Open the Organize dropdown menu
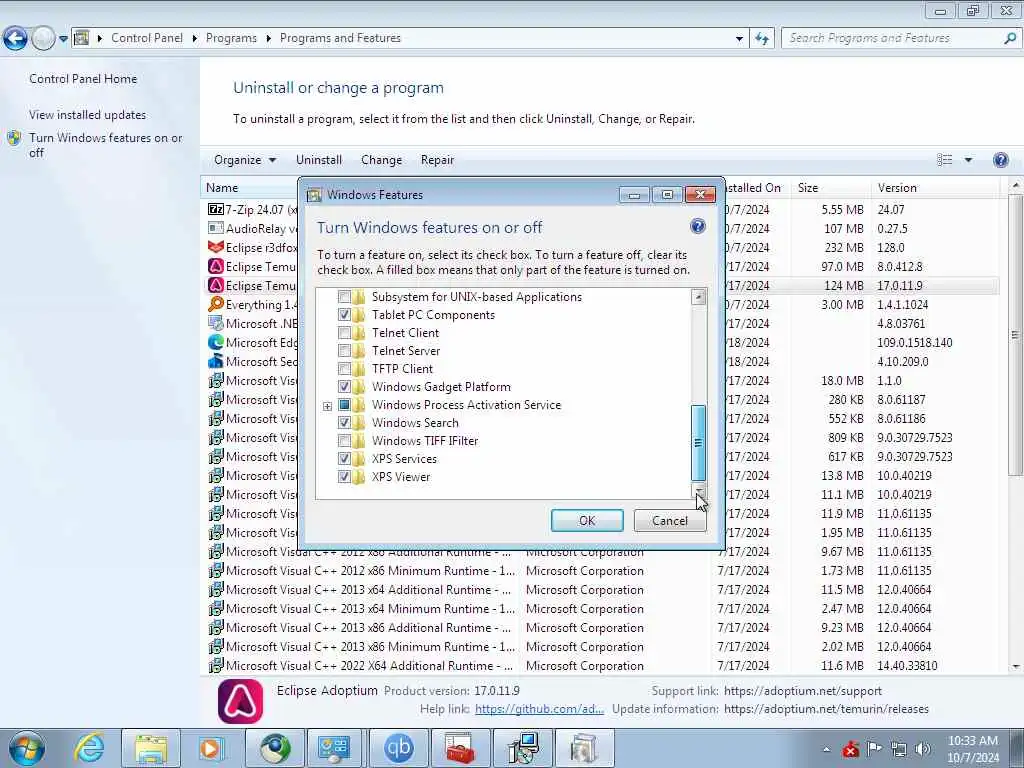This screenshot has width=1024, height=768. (x=245, y=160)
